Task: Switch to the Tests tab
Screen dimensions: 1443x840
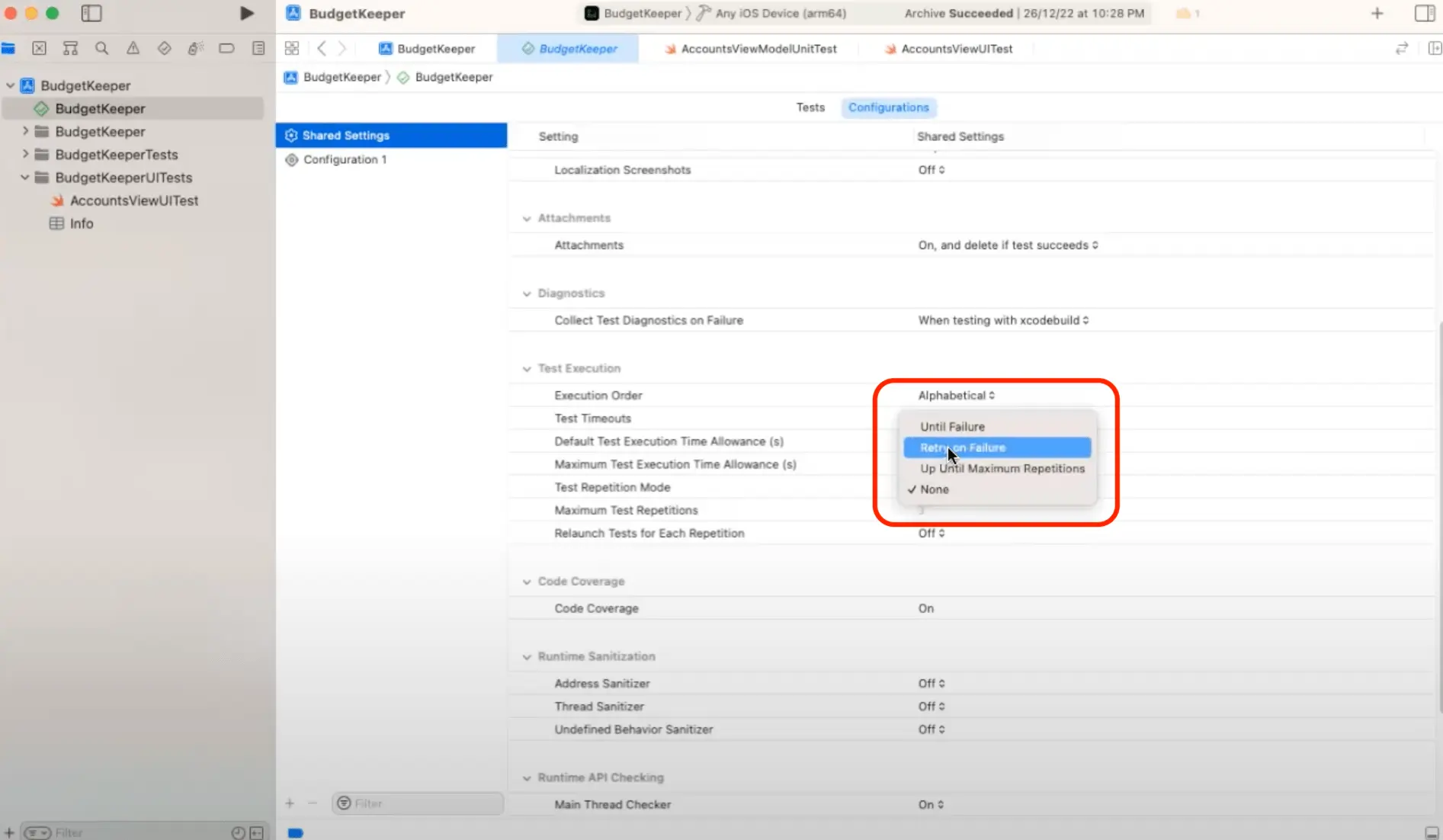Action: pyautogui.click(x=810, y=107)
